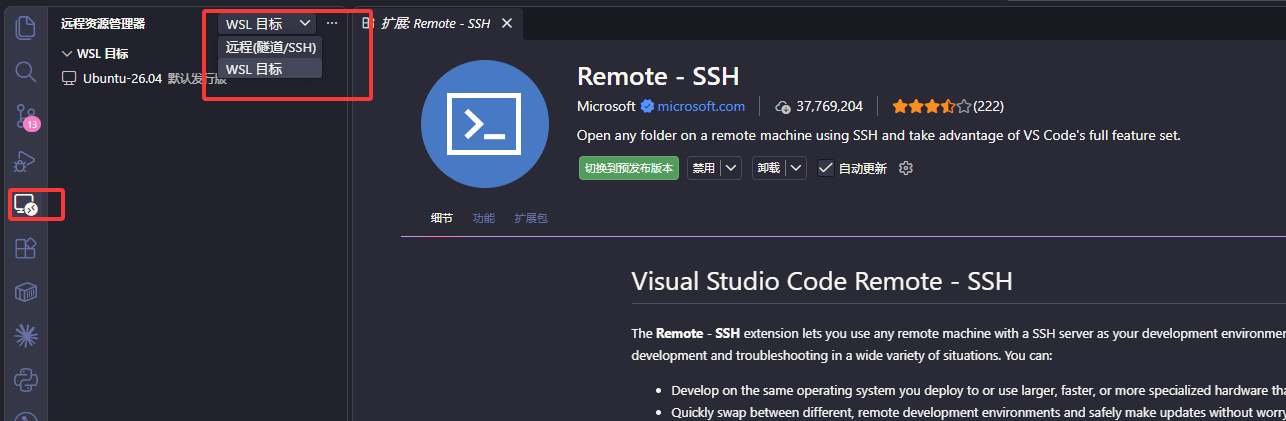Click the large Remote - SSH extension logo
Viewport: 1286px width, 421px height.
click(485, 124)
